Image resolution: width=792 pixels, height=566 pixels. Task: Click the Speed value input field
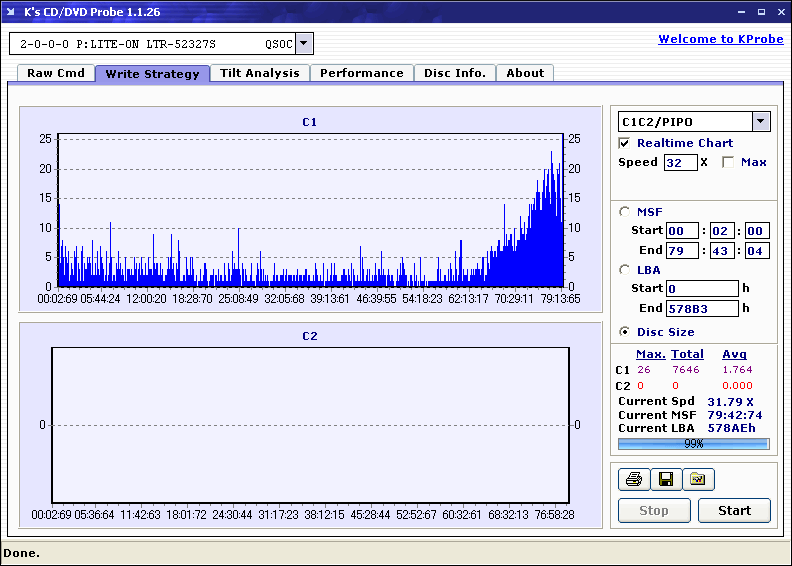point(680,162)
